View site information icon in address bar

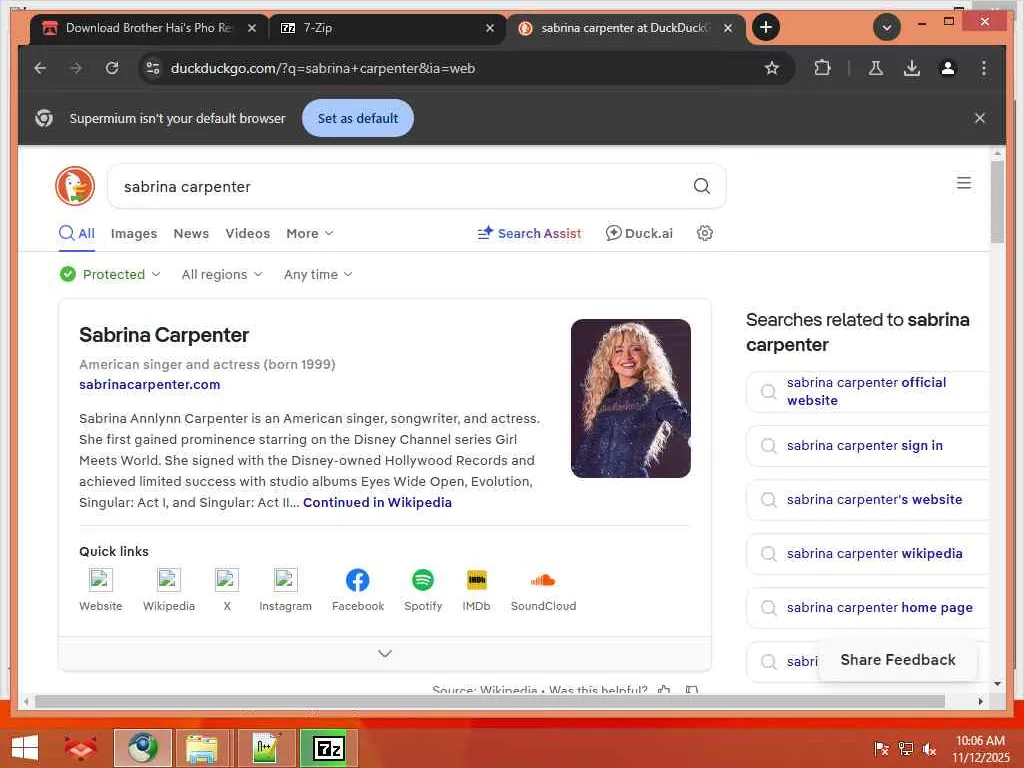[153, 68]
